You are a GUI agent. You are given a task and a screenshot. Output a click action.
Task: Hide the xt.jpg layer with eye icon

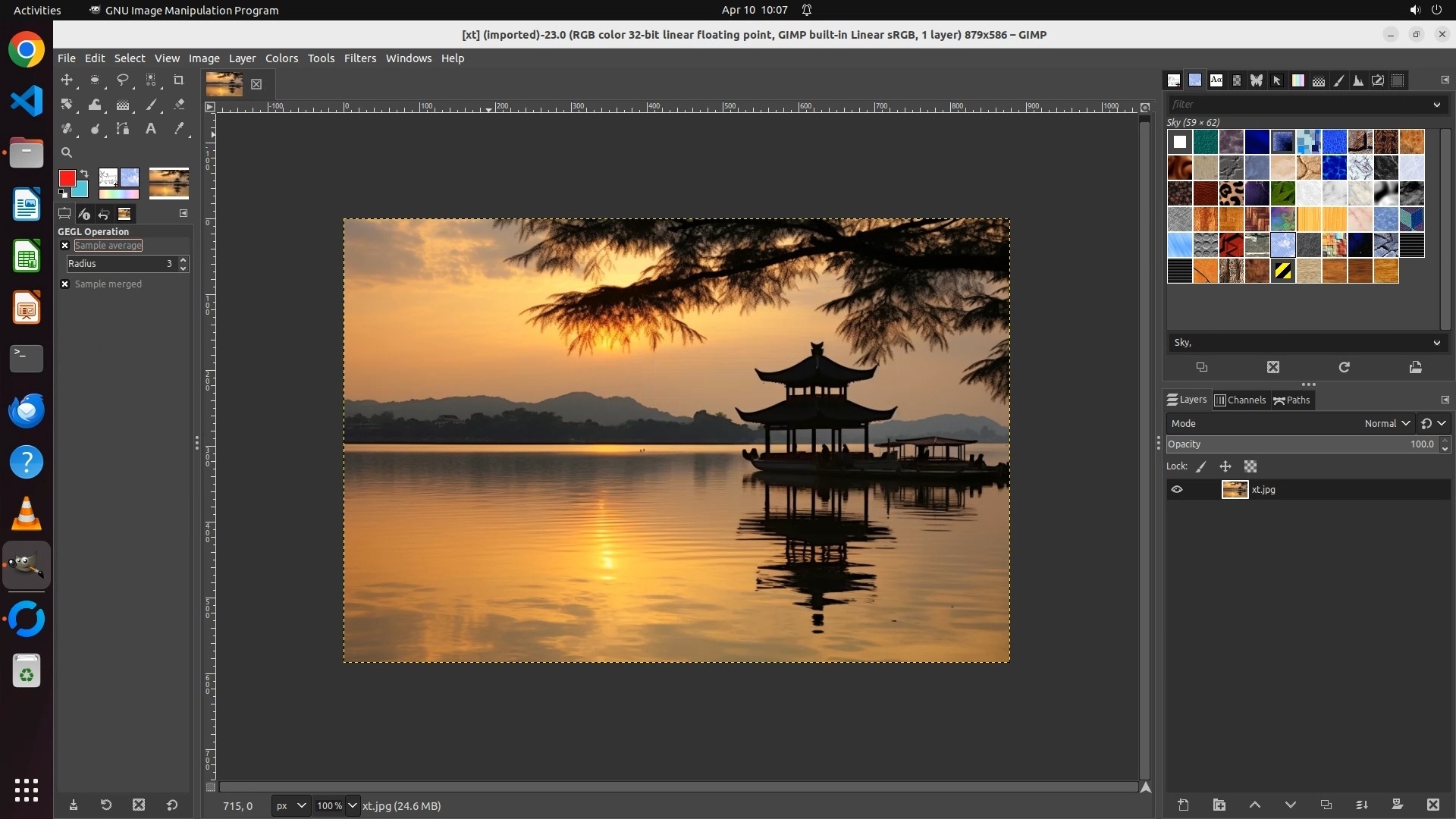pos(1177,490)
